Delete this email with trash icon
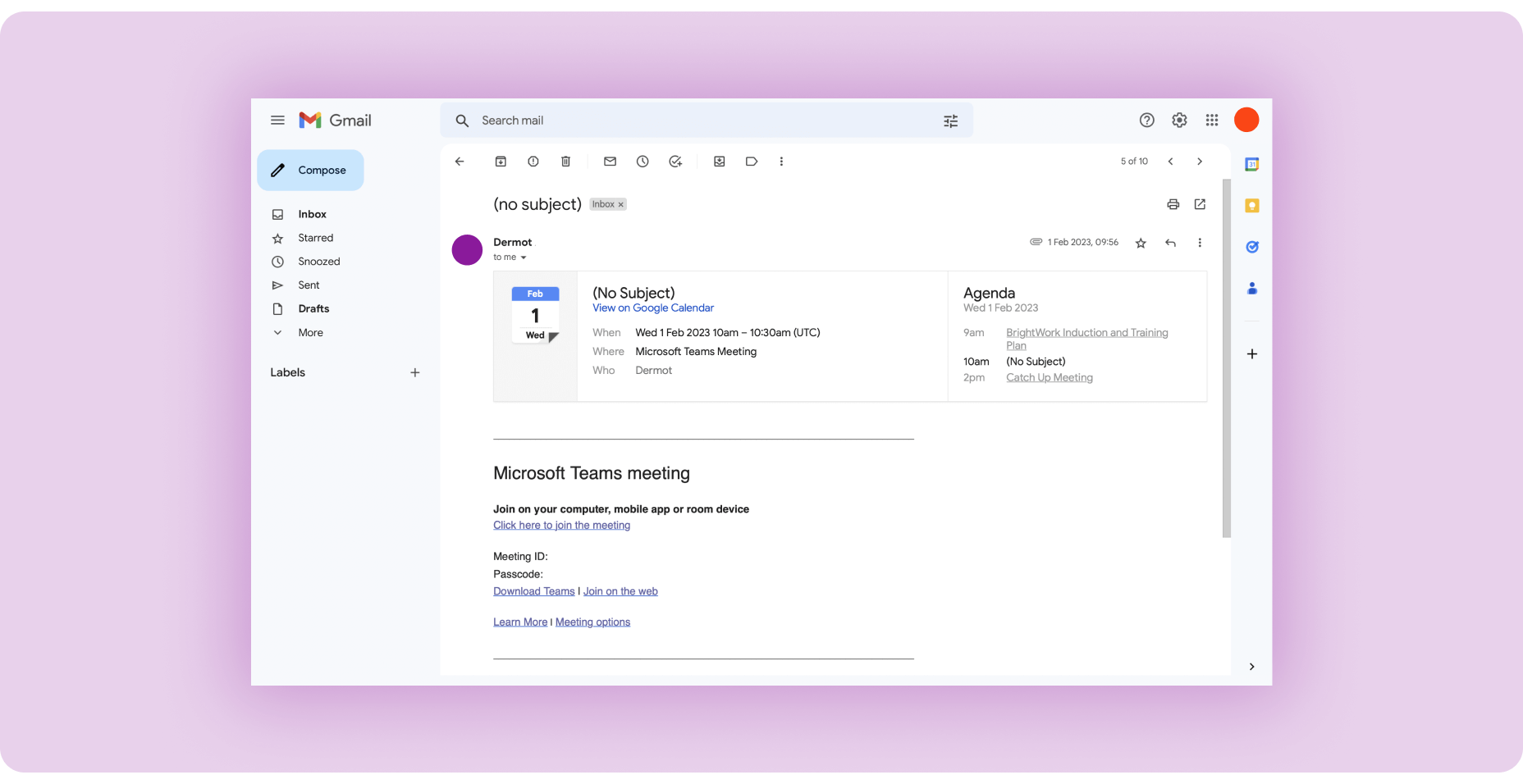Viewport: 1523px width, 784px height. pos(565,162)
